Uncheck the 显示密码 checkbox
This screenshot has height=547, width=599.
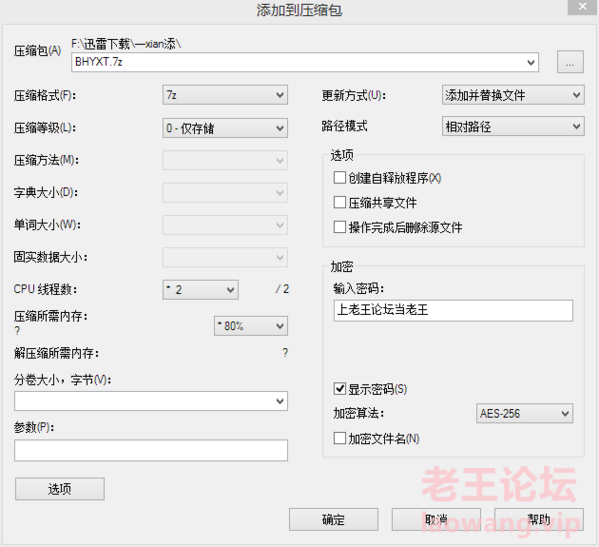340,389
